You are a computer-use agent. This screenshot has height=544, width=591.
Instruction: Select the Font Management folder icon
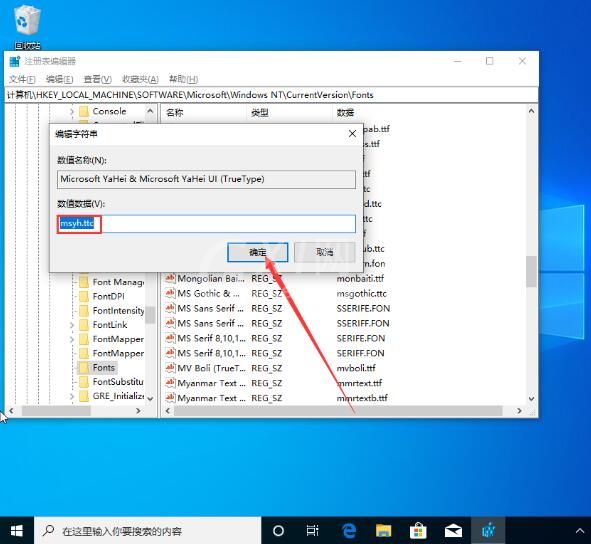pyautogui.click(x=84, y=282)
